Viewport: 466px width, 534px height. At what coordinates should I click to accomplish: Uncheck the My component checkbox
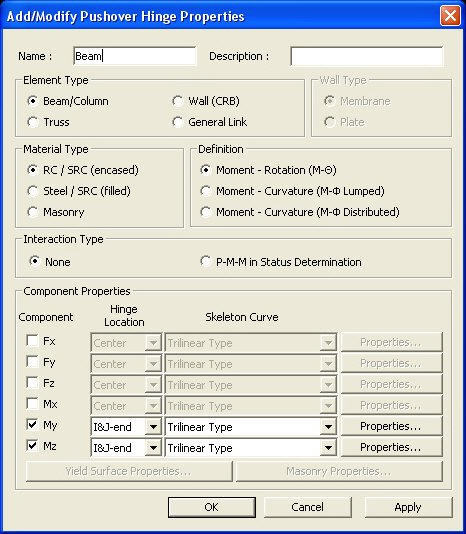pos(32,425)
